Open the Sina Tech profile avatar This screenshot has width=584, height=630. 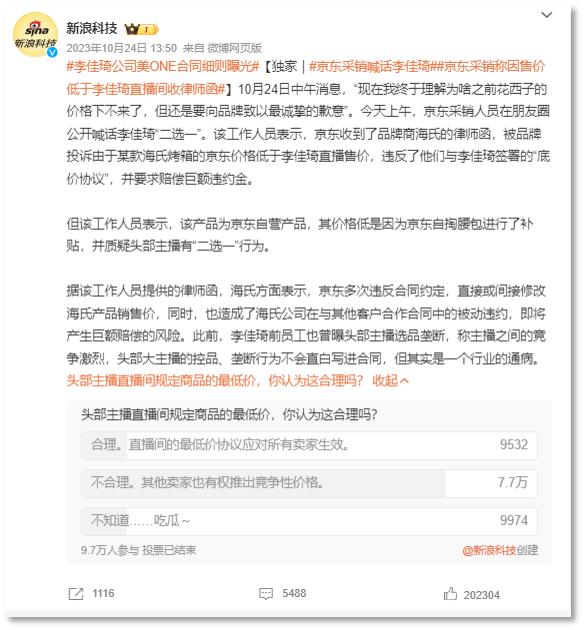tap(35, 34)
